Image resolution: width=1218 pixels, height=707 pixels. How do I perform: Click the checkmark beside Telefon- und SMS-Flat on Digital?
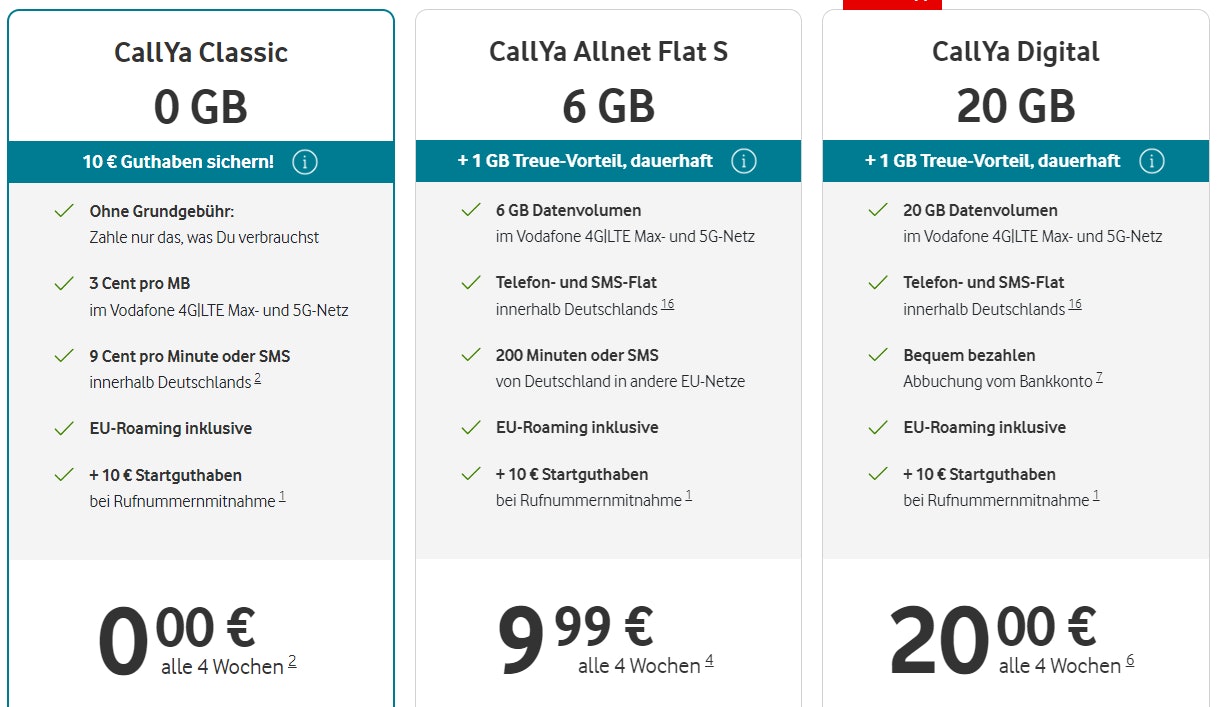pos(878,282)
